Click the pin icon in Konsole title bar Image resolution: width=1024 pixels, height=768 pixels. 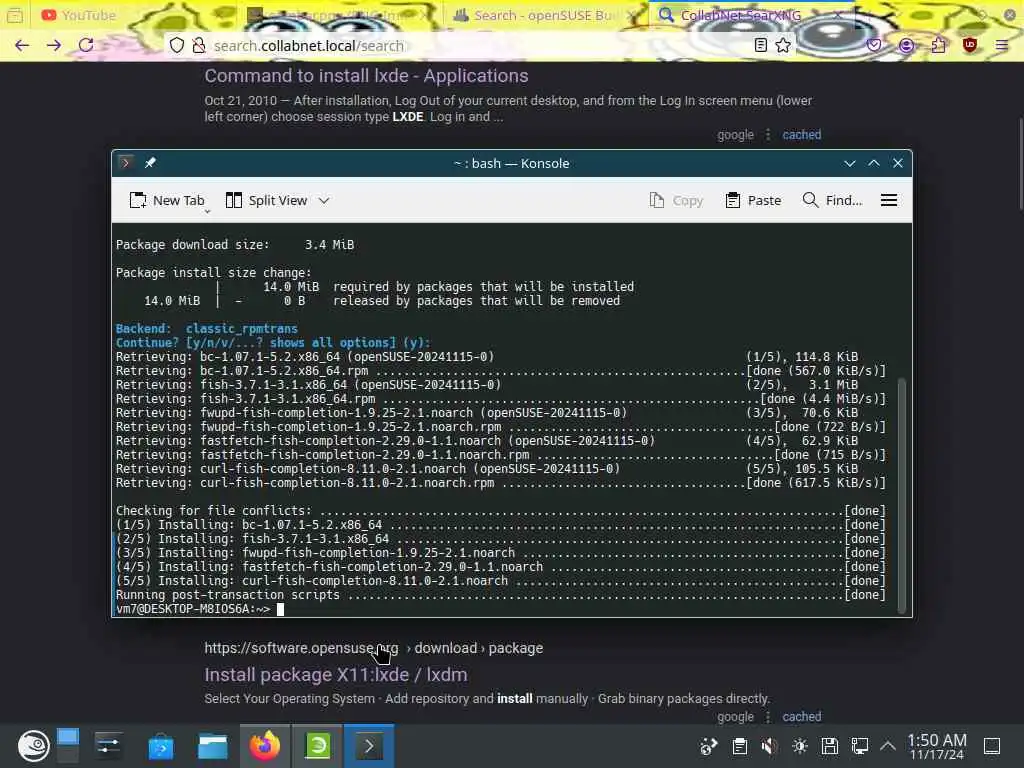tap(150, 163)
